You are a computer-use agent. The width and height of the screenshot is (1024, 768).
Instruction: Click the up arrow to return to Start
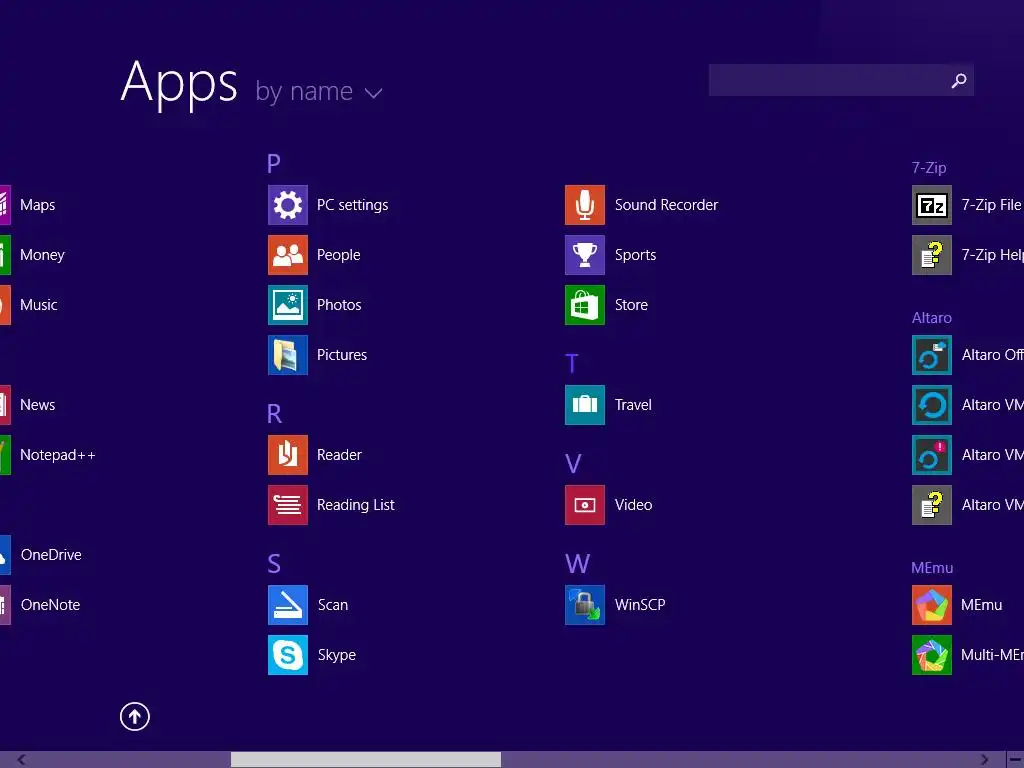click(135, 716)
